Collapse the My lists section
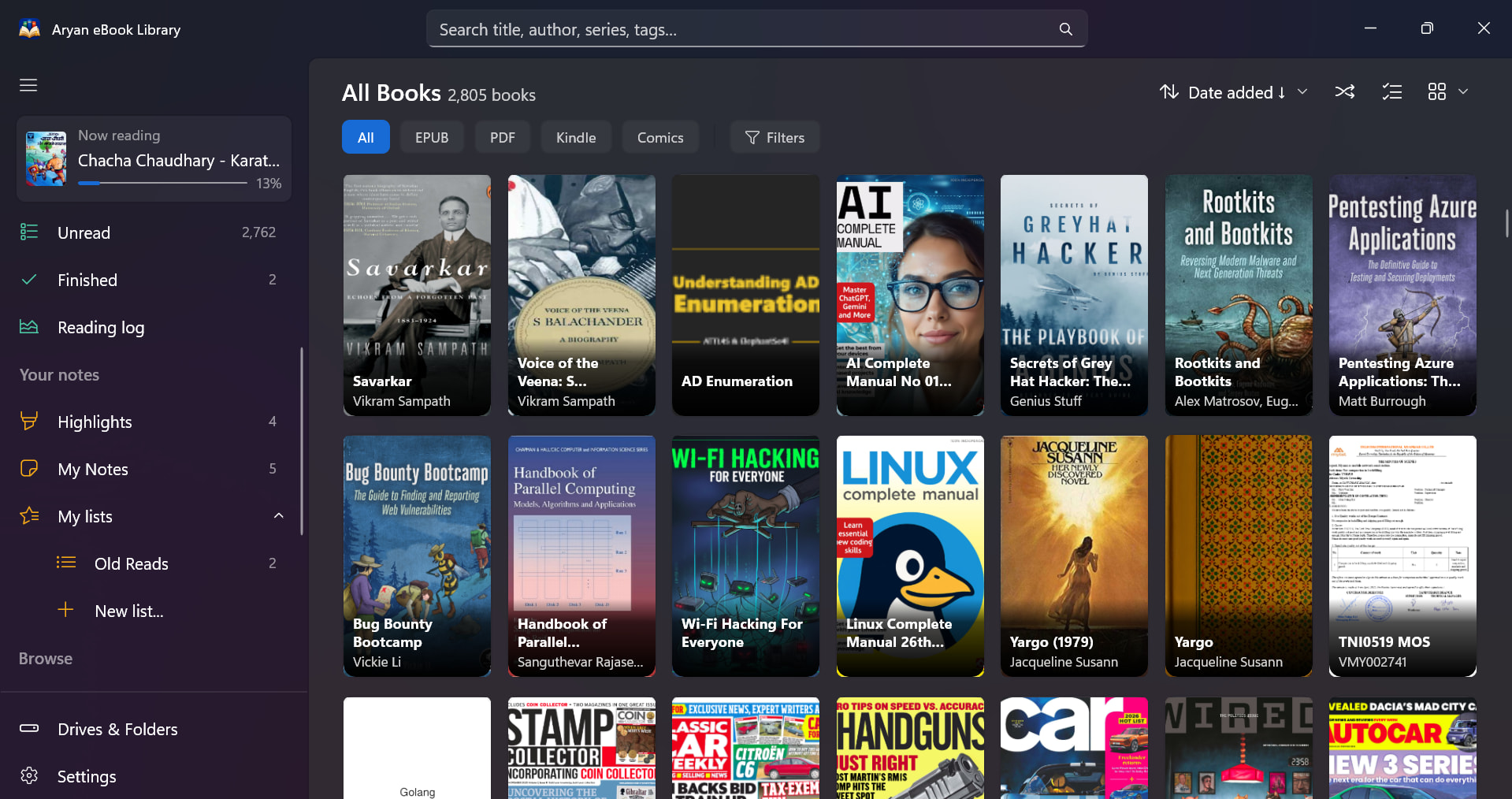 (278, 516)
